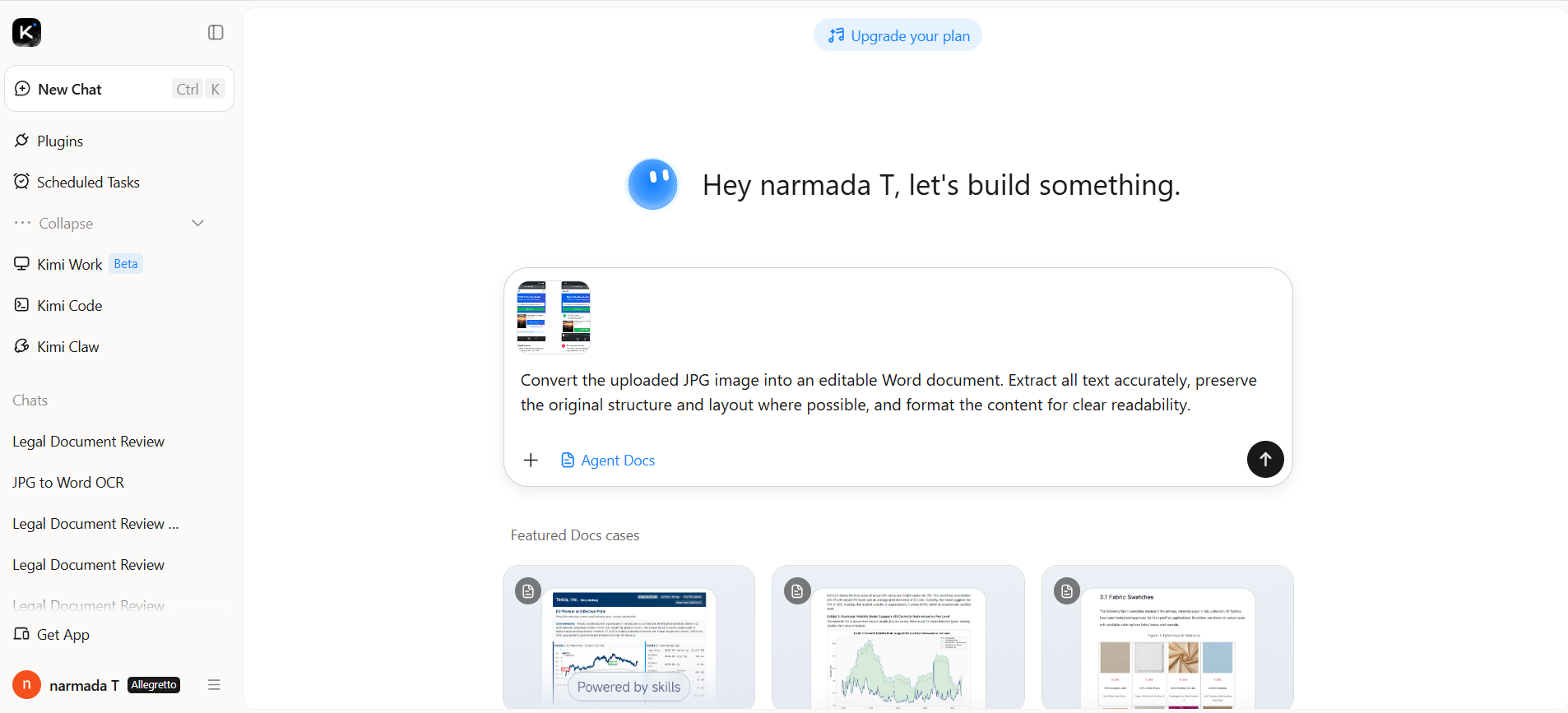Click the plus attachment icon

click(x=531, y=461)
